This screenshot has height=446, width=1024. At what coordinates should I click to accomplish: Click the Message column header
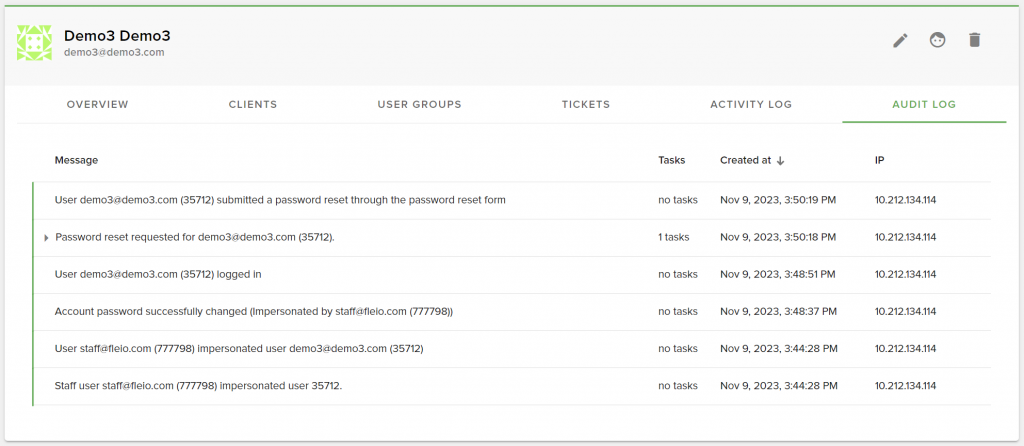[x=76, y=160]
